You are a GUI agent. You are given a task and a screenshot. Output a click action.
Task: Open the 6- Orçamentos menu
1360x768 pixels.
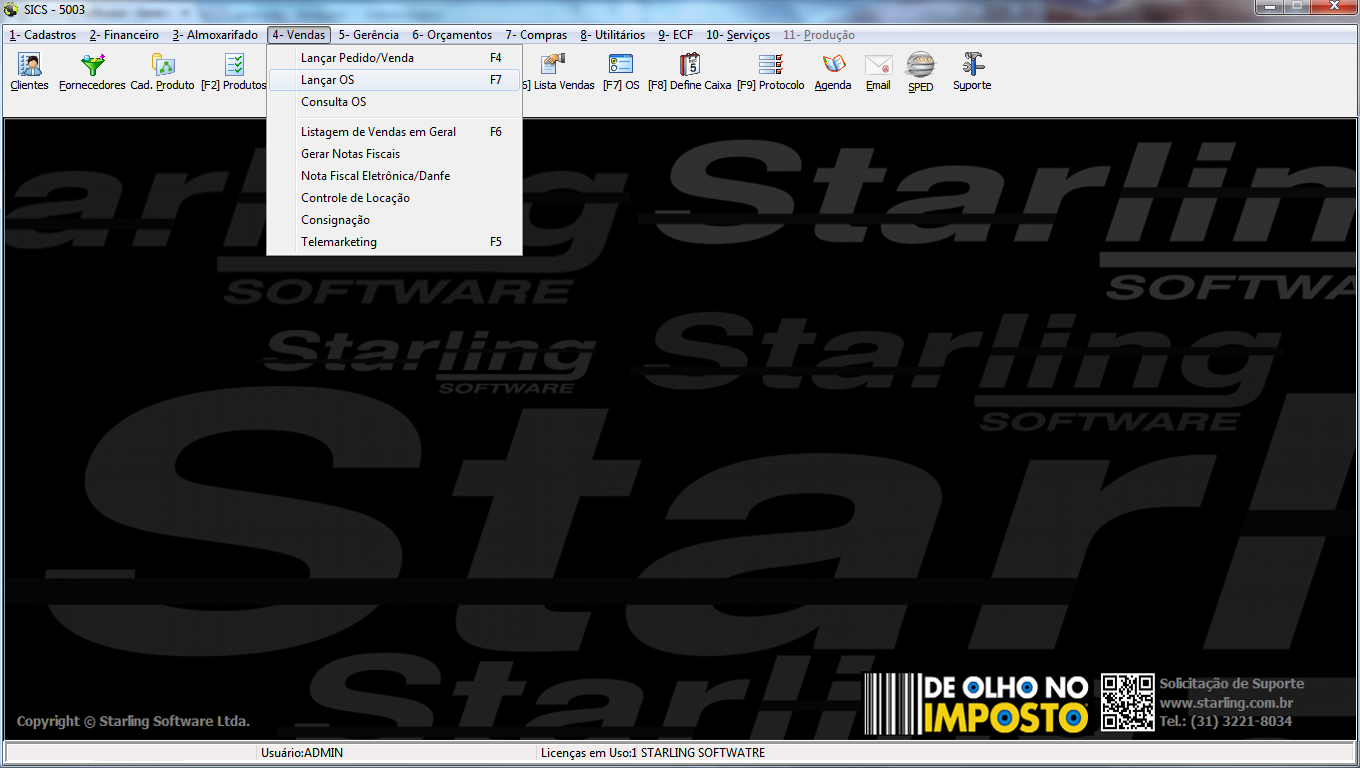[452, 35]
